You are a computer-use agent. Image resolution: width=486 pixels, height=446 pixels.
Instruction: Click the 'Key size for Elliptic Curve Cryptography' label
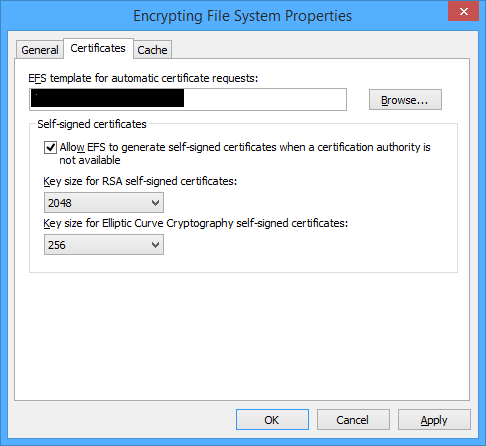tap(196, 223)
